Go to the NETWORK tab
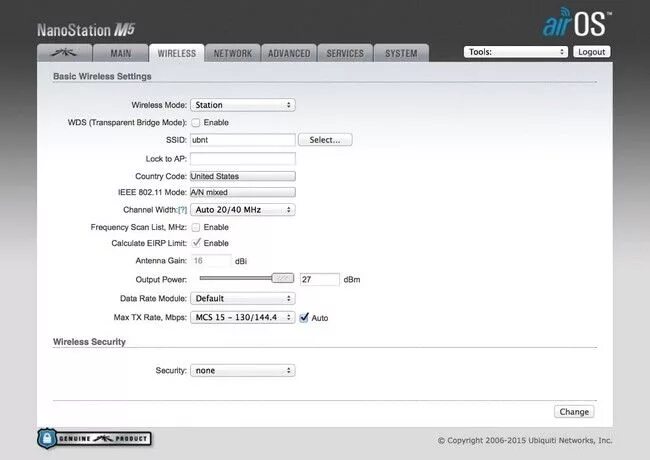Image resolution: width=650 pixels, height=460 pixels. 233,53
